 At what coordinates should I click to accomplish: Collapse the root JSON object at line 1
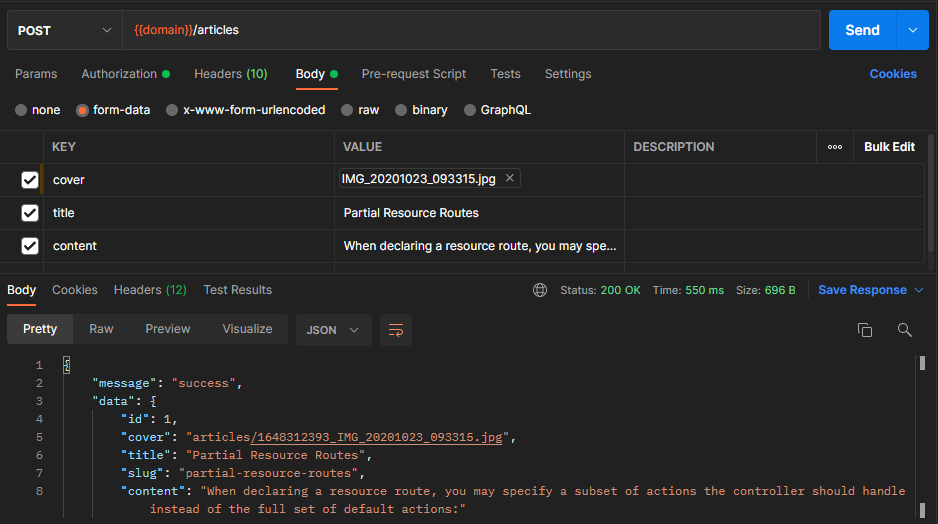coord(66,365)
